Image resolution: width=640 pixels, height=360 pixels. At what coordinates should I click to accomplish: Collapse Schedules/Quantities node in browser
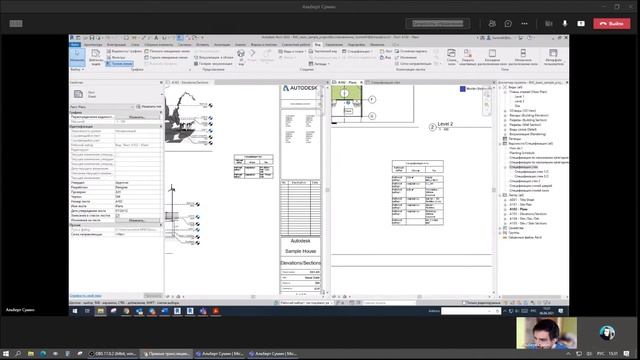pos(500,144)
